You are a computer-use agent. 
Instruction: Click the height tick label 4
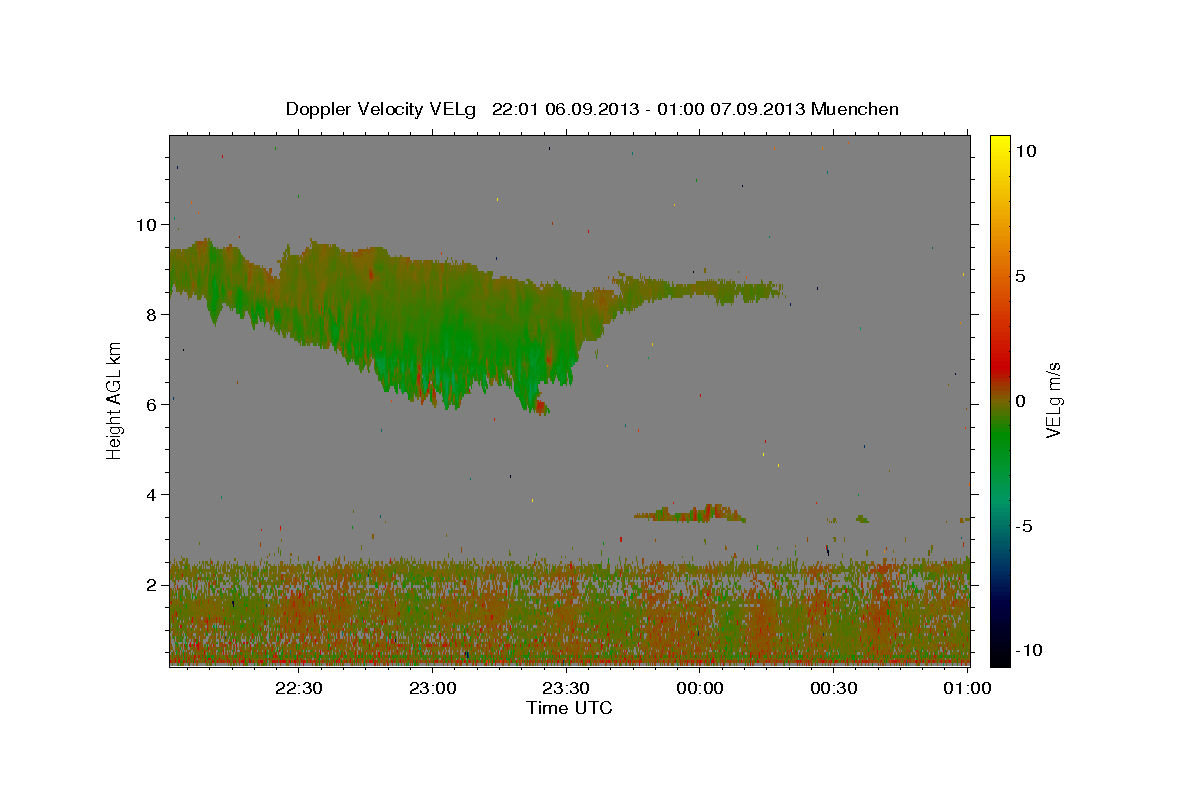pos(152,494)
